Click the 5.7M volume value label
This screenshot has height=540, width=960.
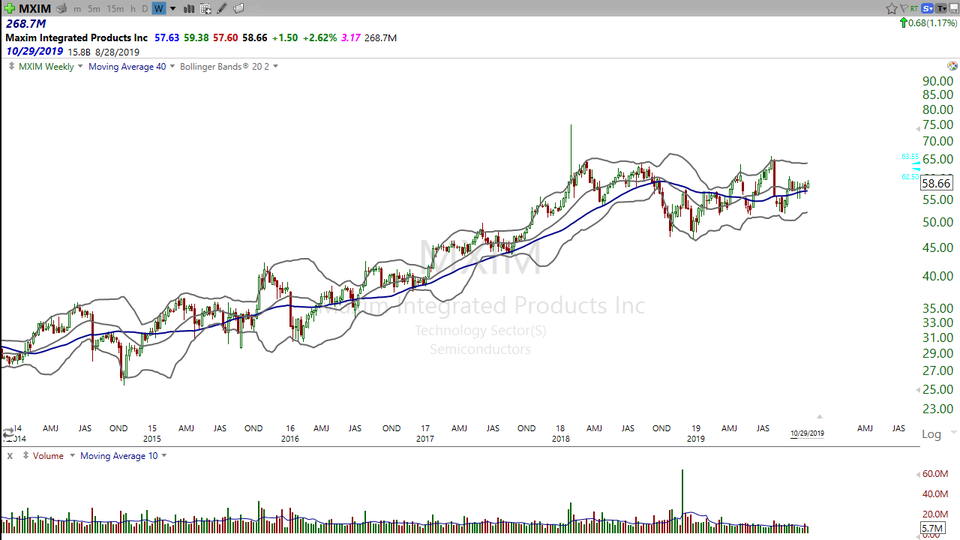[932, 528]
